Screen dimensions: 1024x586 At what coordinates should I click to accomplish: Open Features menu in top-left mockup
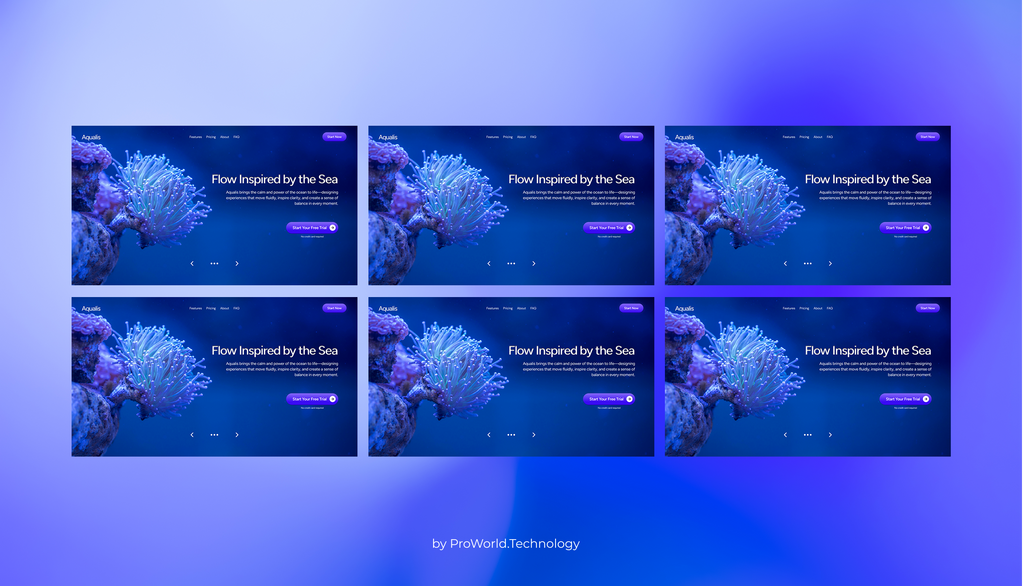coord(195,137)
